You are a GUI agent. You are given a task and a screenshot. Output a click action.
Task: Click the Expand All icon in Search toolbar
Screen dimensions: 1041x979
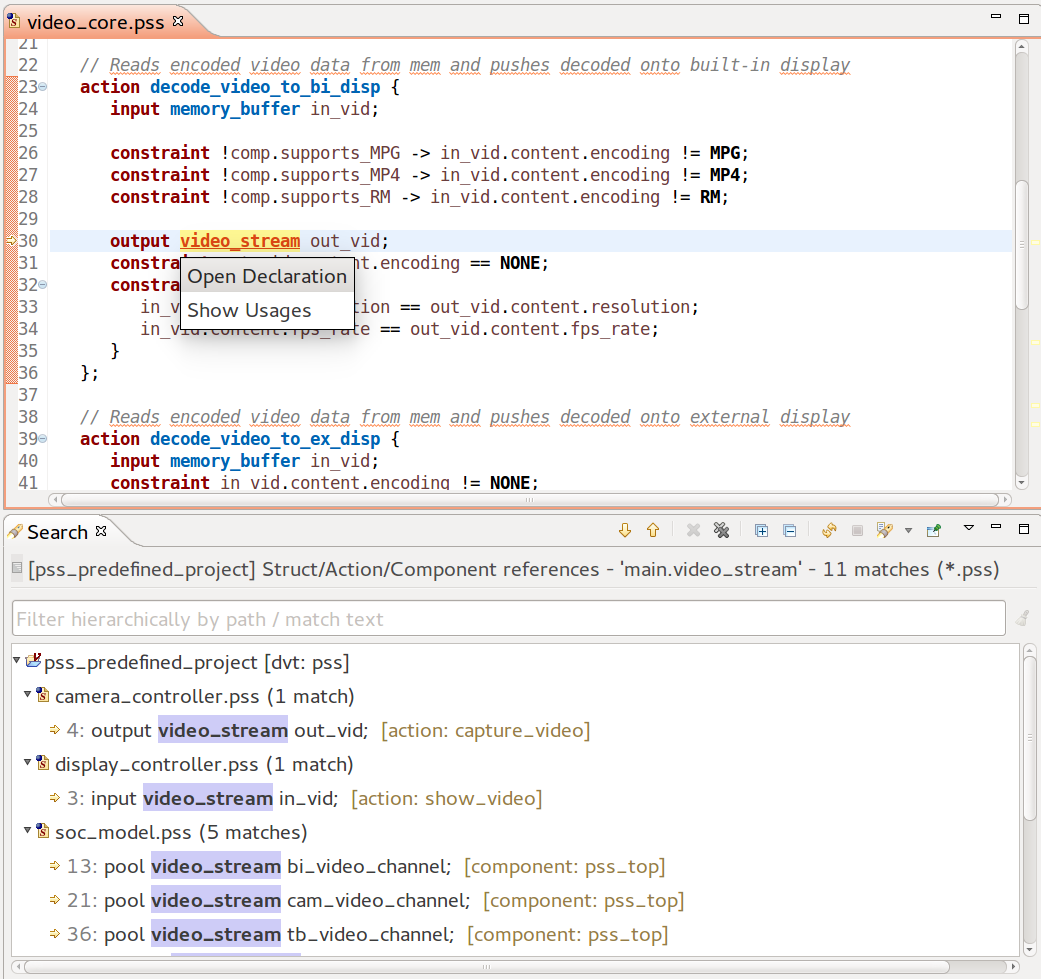click(761, 531)
